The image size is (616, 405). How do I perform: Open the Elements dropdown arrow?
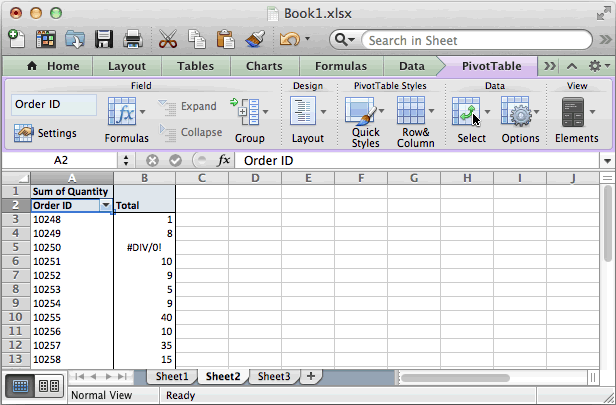(592, 112)
